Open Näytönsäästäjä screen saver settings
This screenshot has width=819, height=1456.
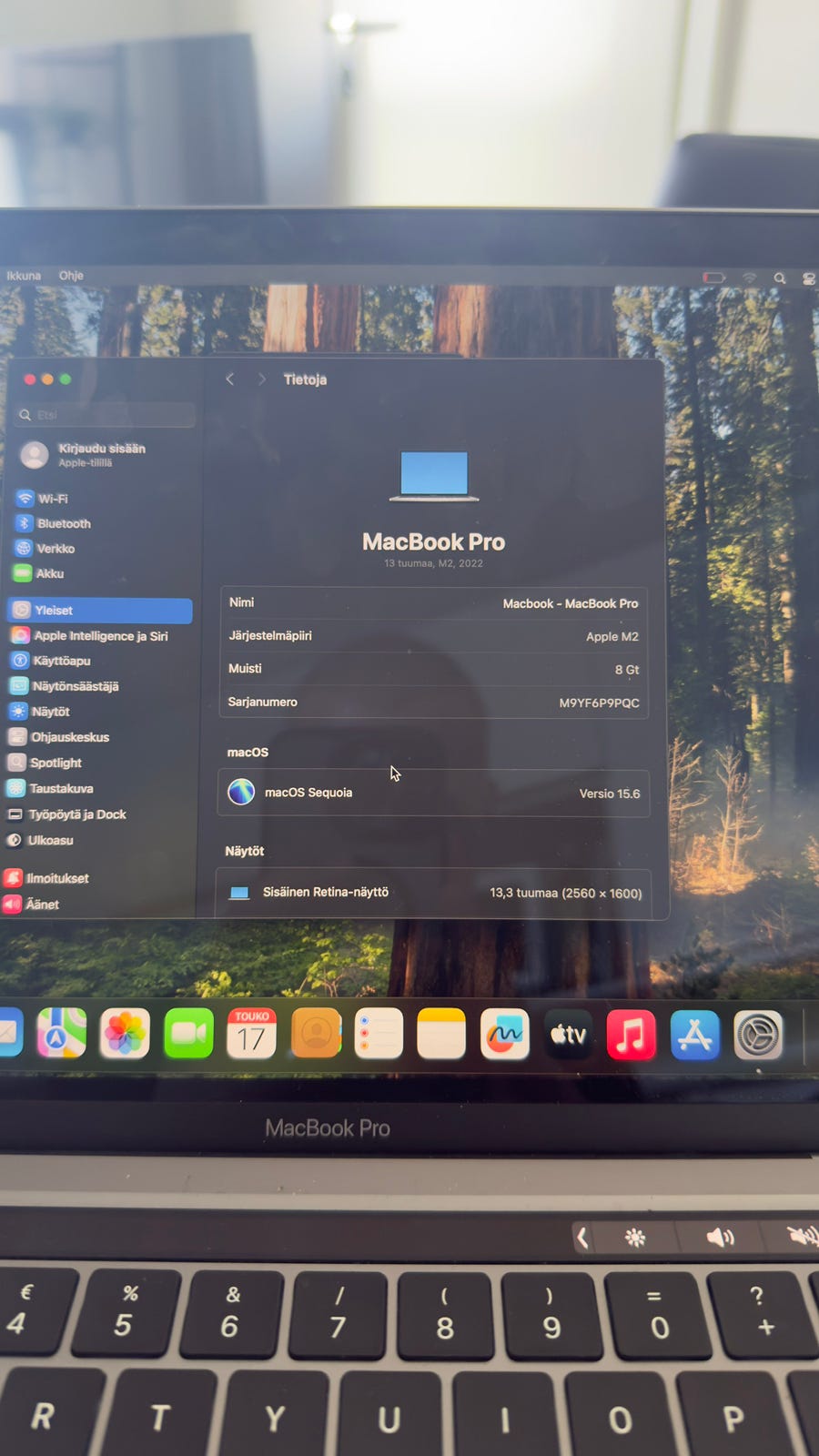(x=64, y=686)
